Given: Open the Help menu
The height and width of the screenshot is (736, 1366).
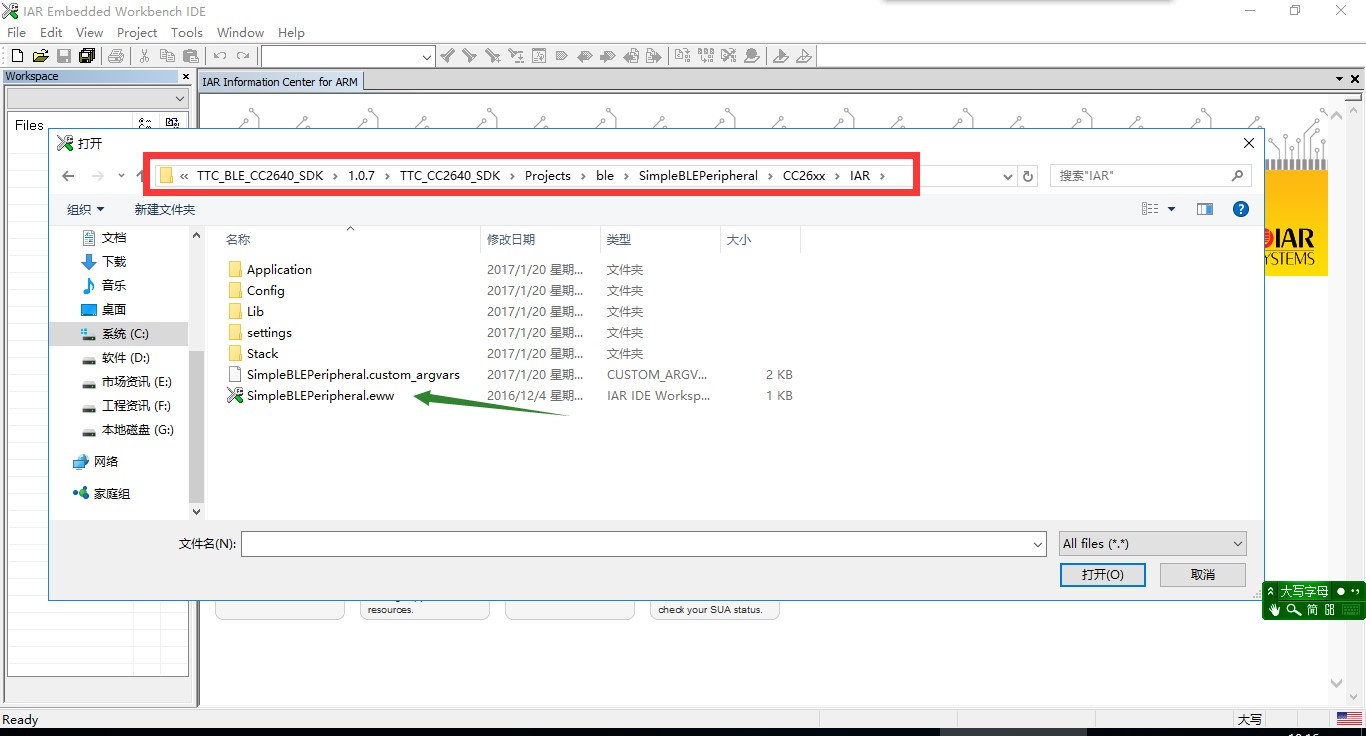Looking at the screenshot, I should pyautogui.click(x=291, y=33).
